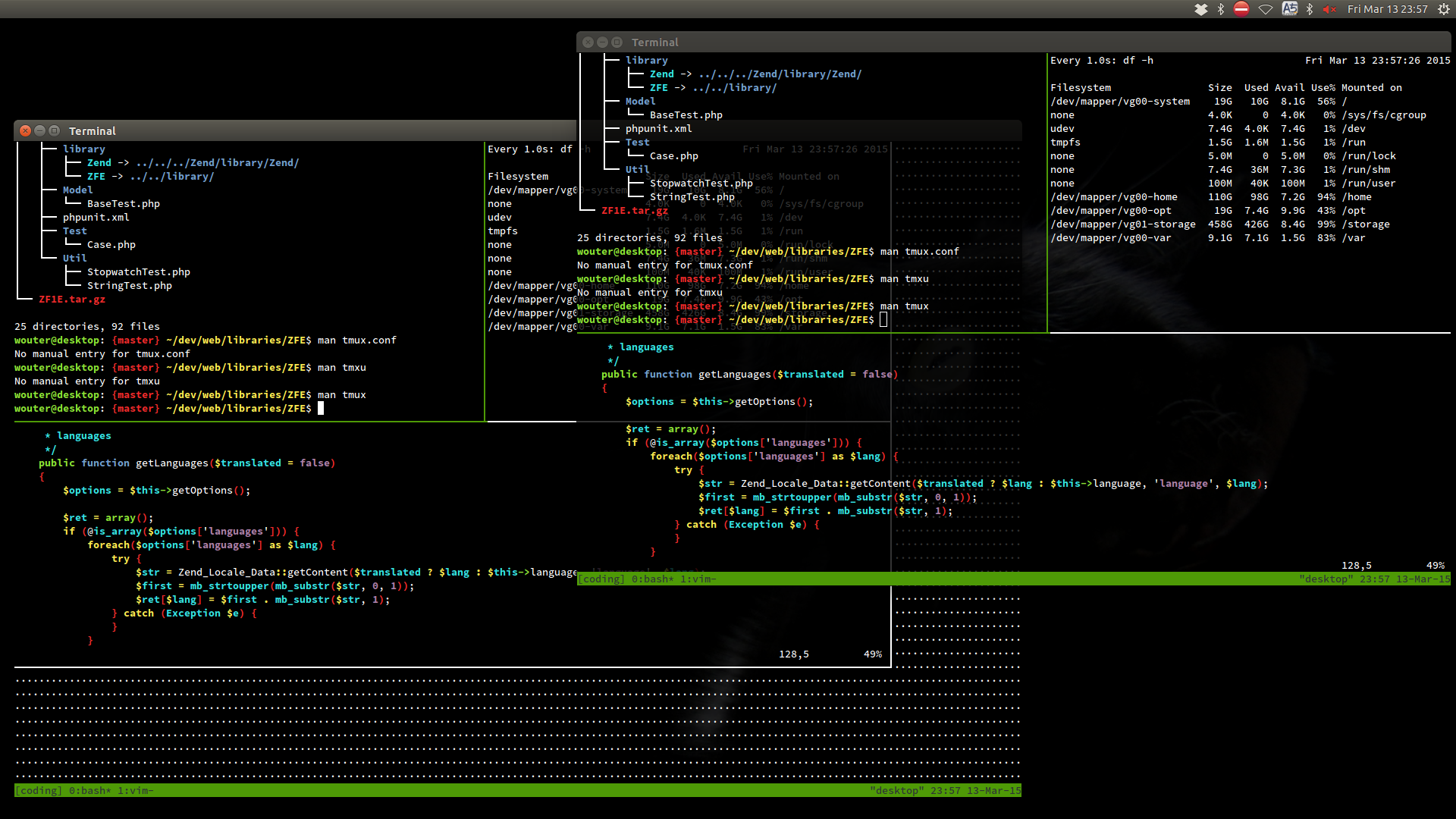Click getLanguages function line in left vim pane
Viewport: 1456px width, 819px height.
point(187,463)
